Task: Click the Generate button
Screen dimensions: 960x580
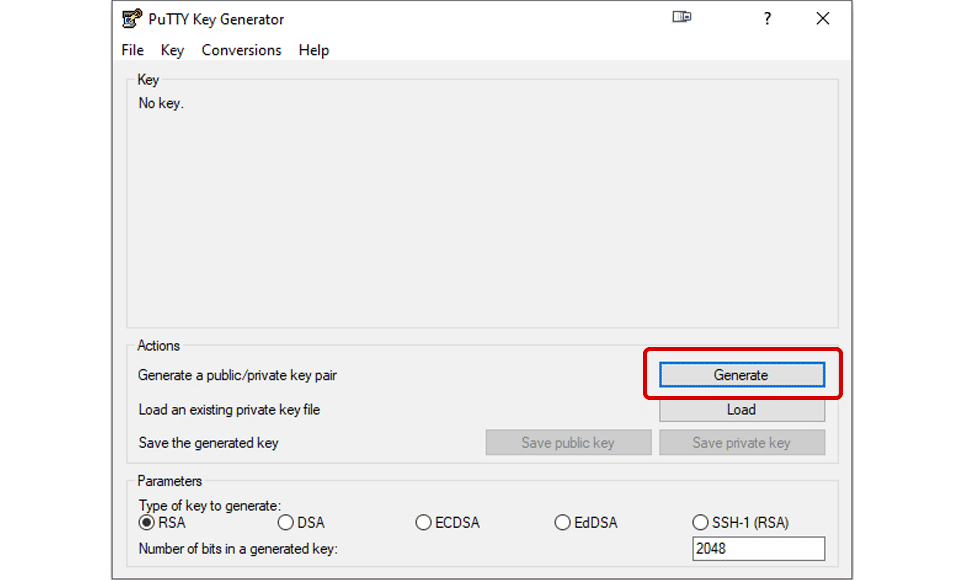Action: 741,375
